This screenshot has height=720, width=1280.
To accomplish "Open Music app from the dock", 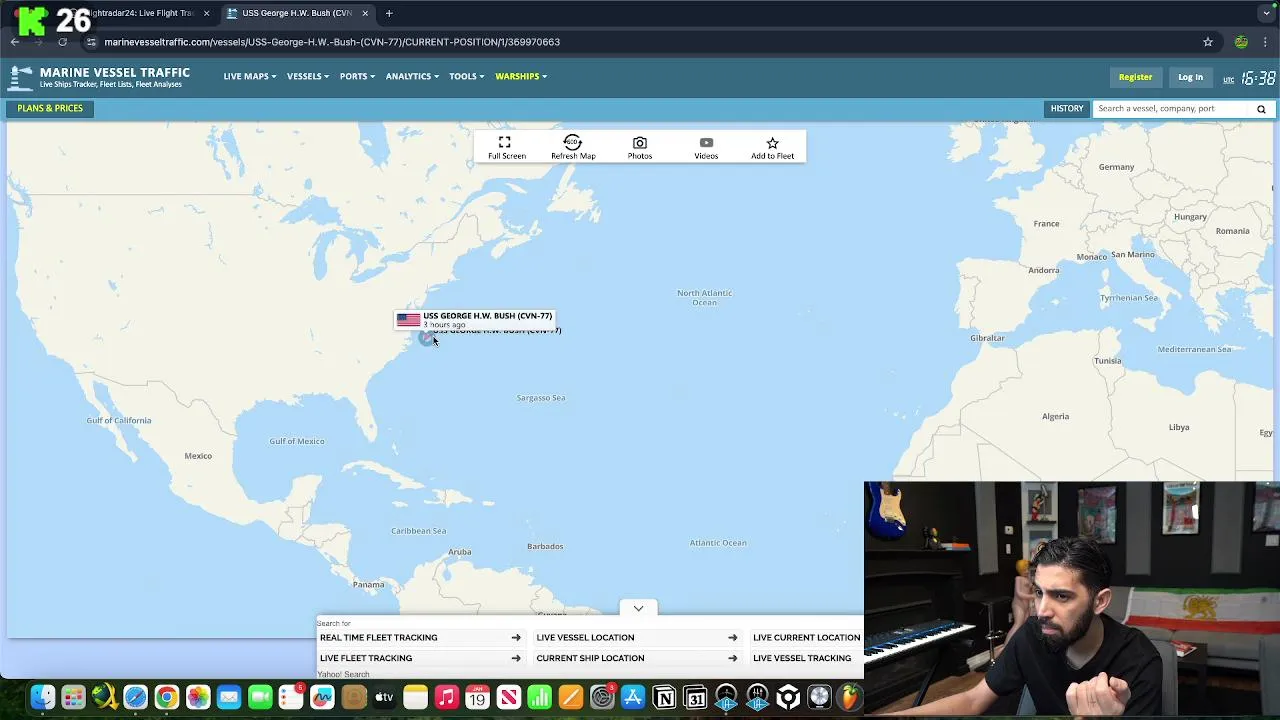I will tap(446, 697).
